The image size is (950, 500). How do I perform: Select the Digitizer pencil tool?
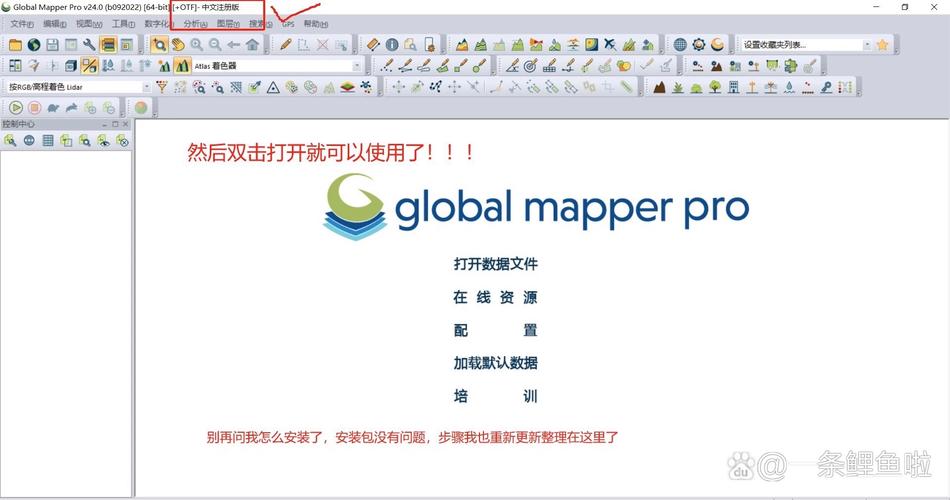285,44
